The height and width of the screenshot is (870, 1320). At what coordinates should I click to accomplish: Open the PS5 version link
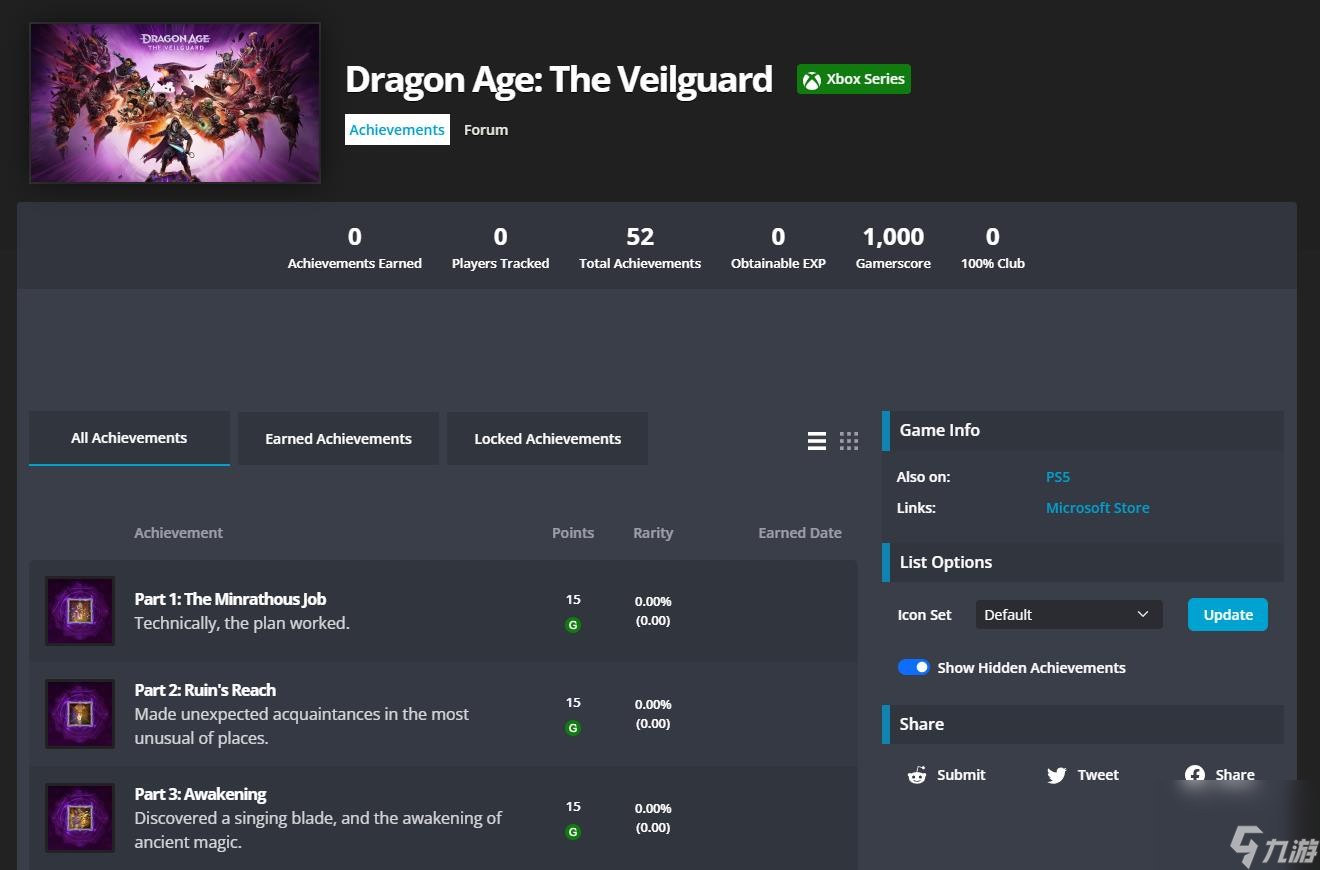[1058, 477]
